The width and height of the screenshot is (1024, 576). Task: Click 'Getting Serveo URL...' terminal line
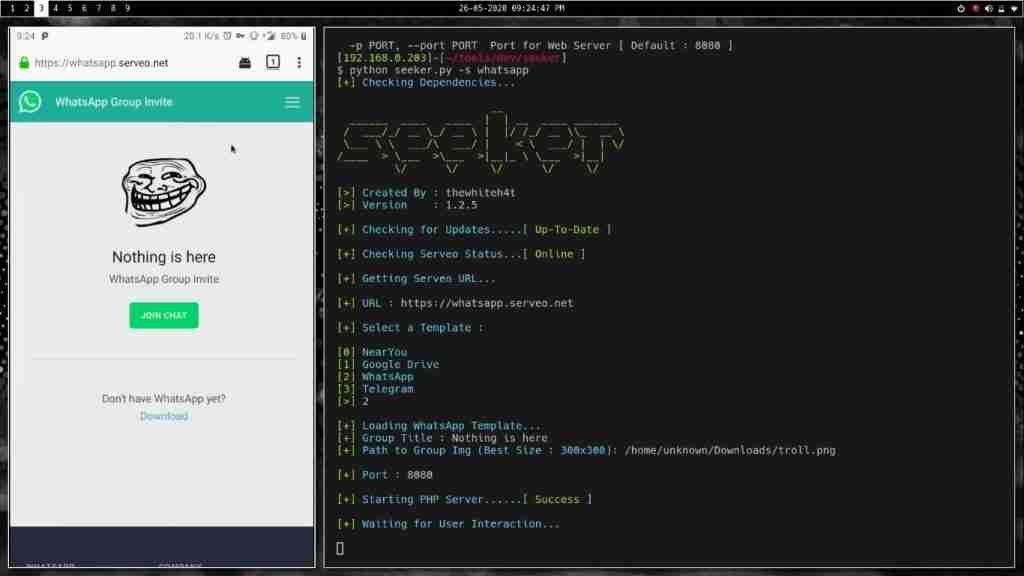click(x=417, y=279)
